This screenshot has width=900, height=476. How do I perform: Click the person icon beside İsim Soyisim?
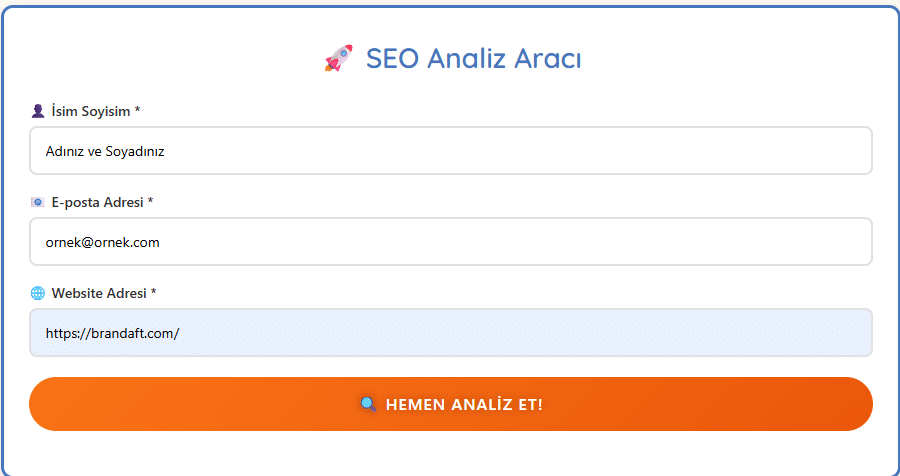tap(38, 111)
